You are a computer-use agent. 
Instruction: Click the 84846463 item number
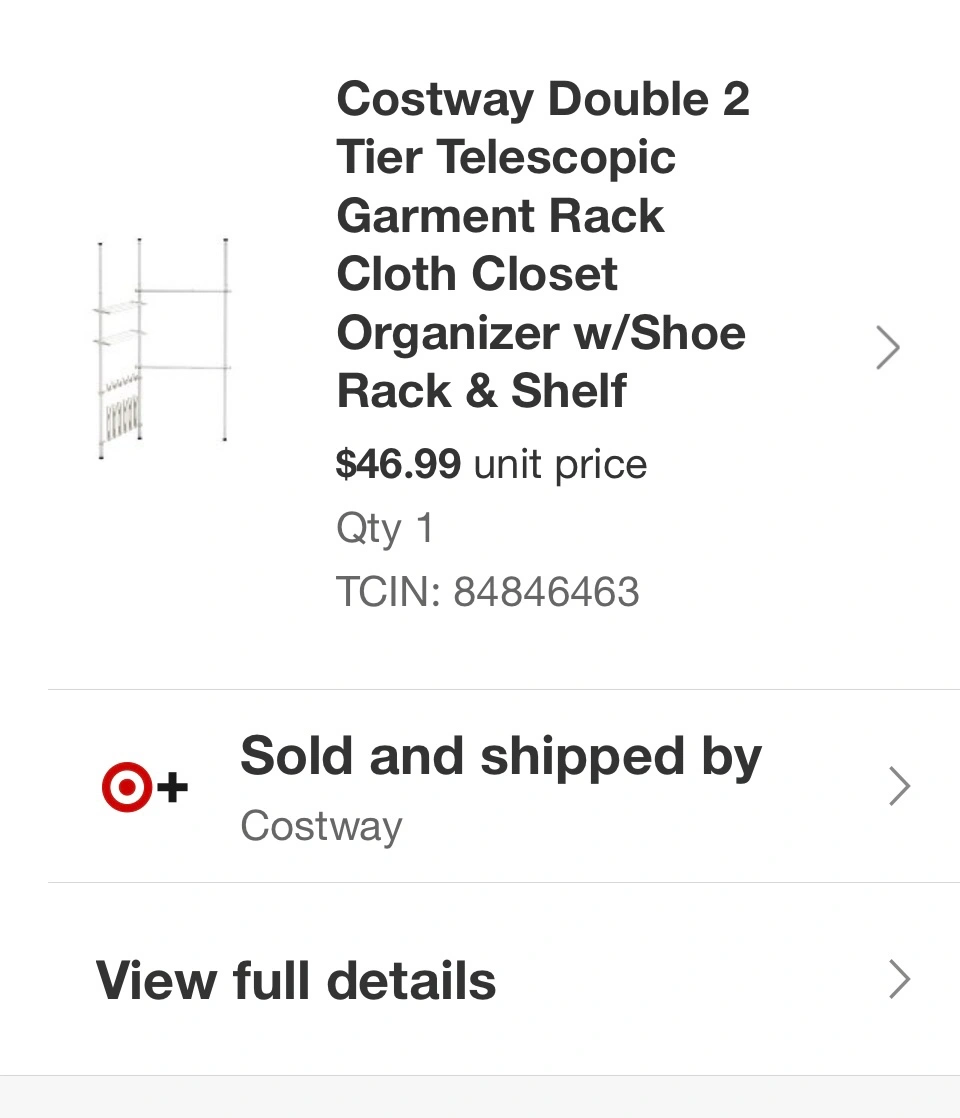[546, 592]
